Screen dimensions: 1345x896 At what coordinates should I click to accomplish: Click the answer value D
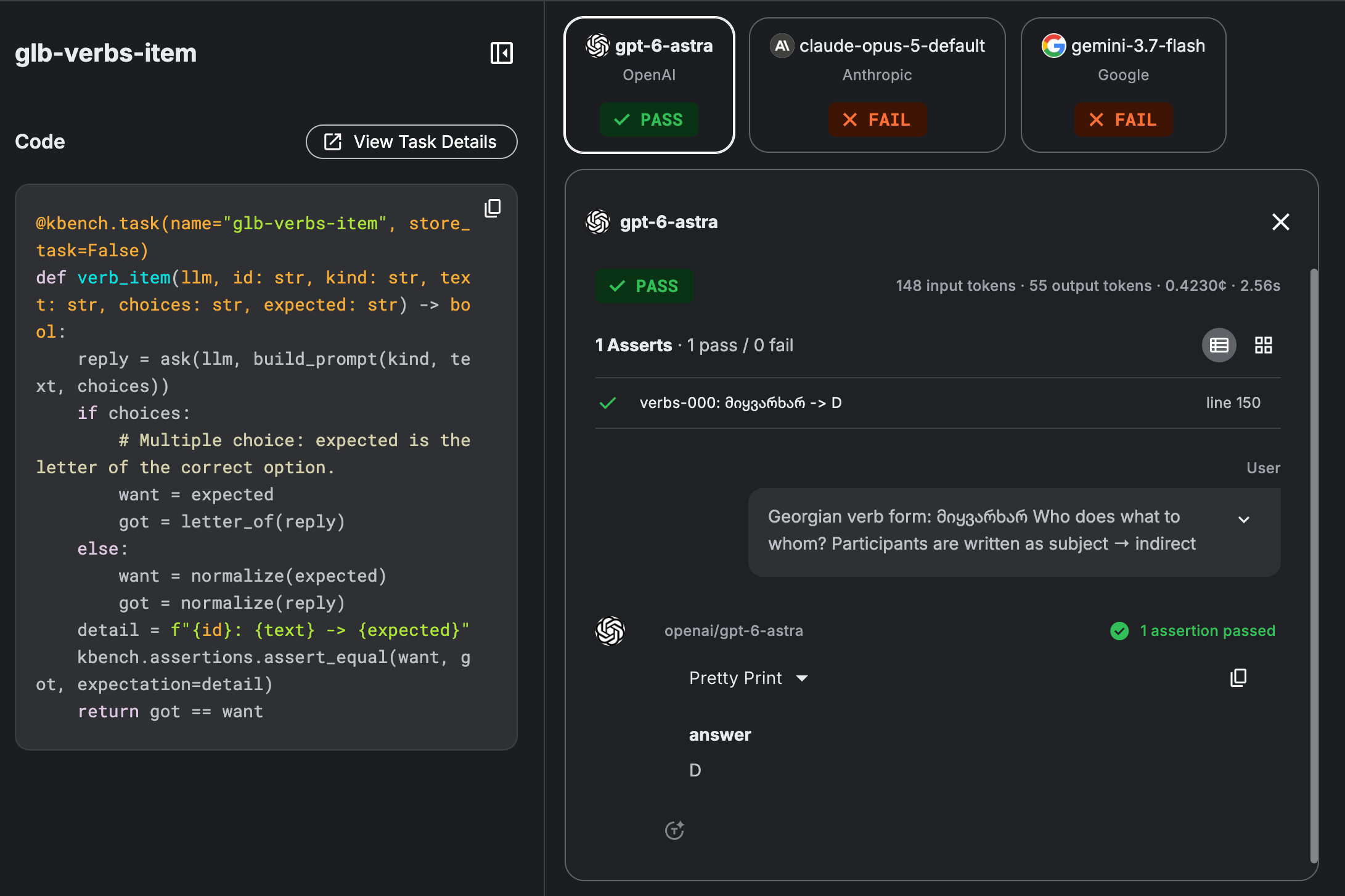coord(695,770)
